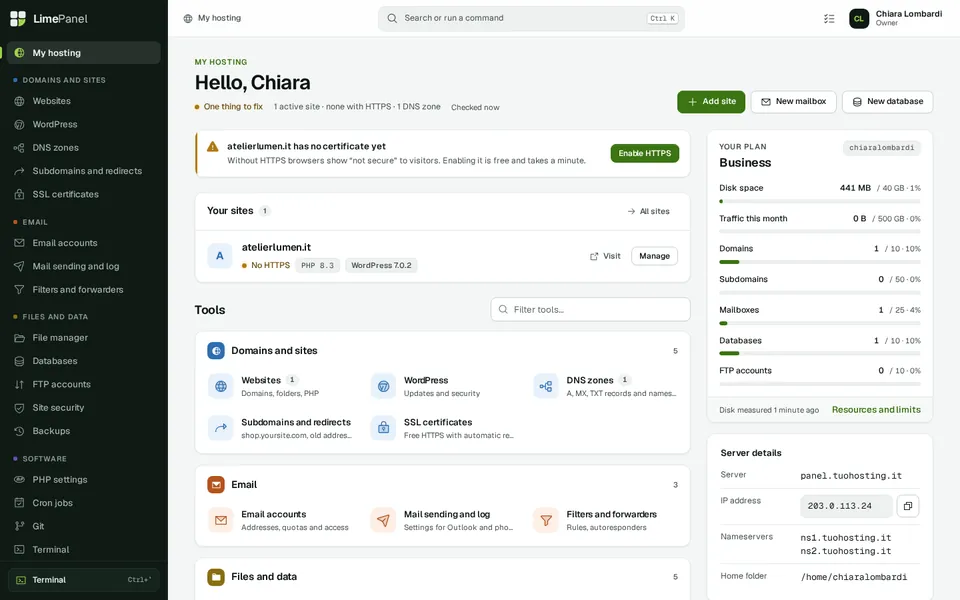The image size is (960, 600).
Task: Open Git in sidebar
Action: click(84, 526)
